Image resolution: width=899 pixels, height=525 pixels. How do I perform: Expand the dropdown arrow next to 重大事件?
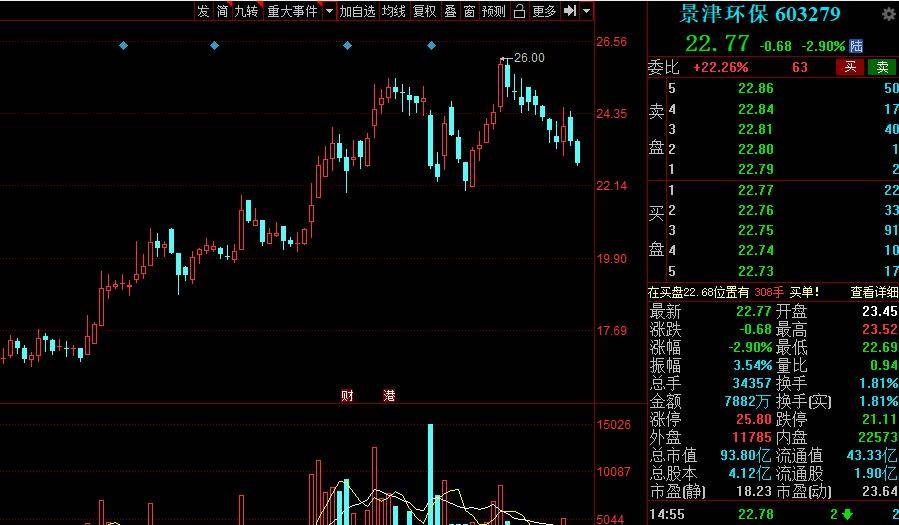coord(329,11)
